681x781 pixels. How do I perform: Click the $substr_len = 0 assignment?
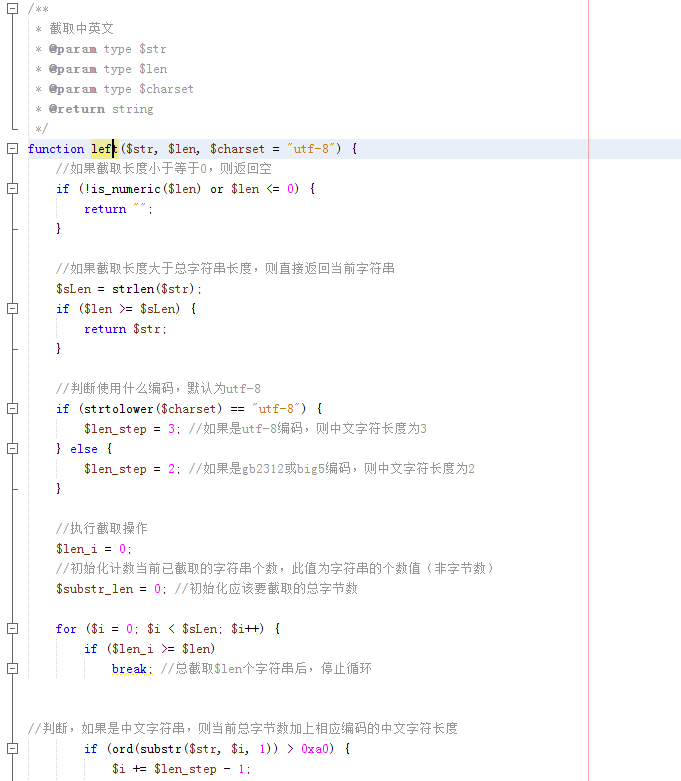point(111,589)
